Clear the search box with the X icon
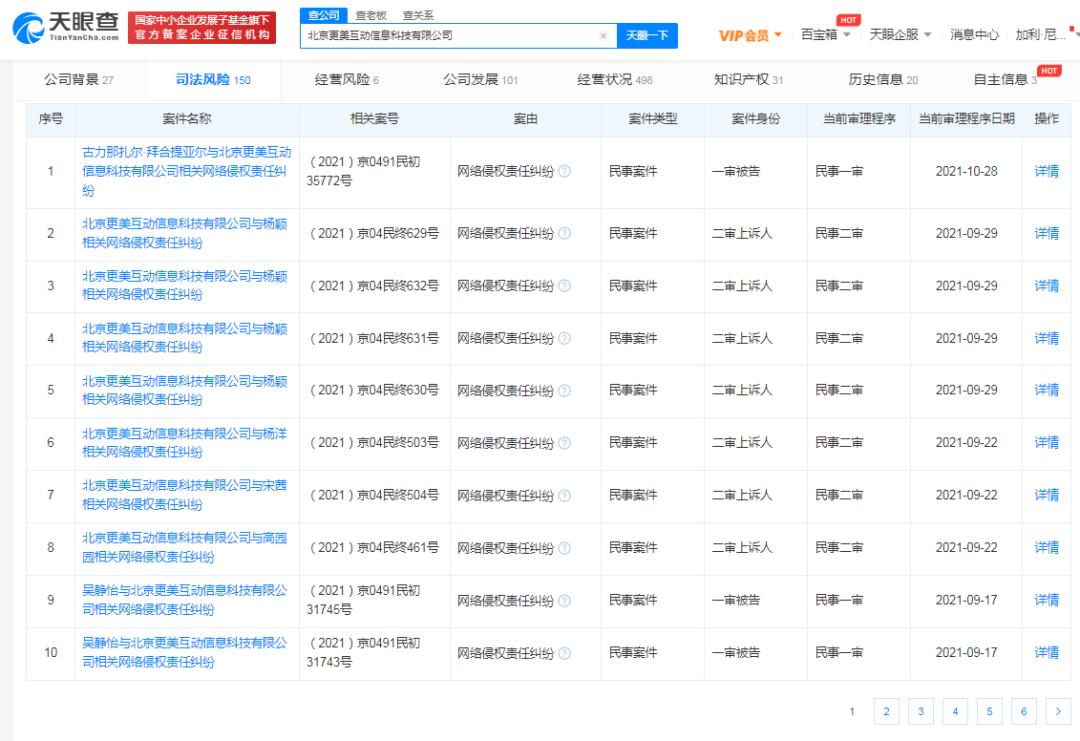This screenshot has width=1080, height=741. [603, 36]
